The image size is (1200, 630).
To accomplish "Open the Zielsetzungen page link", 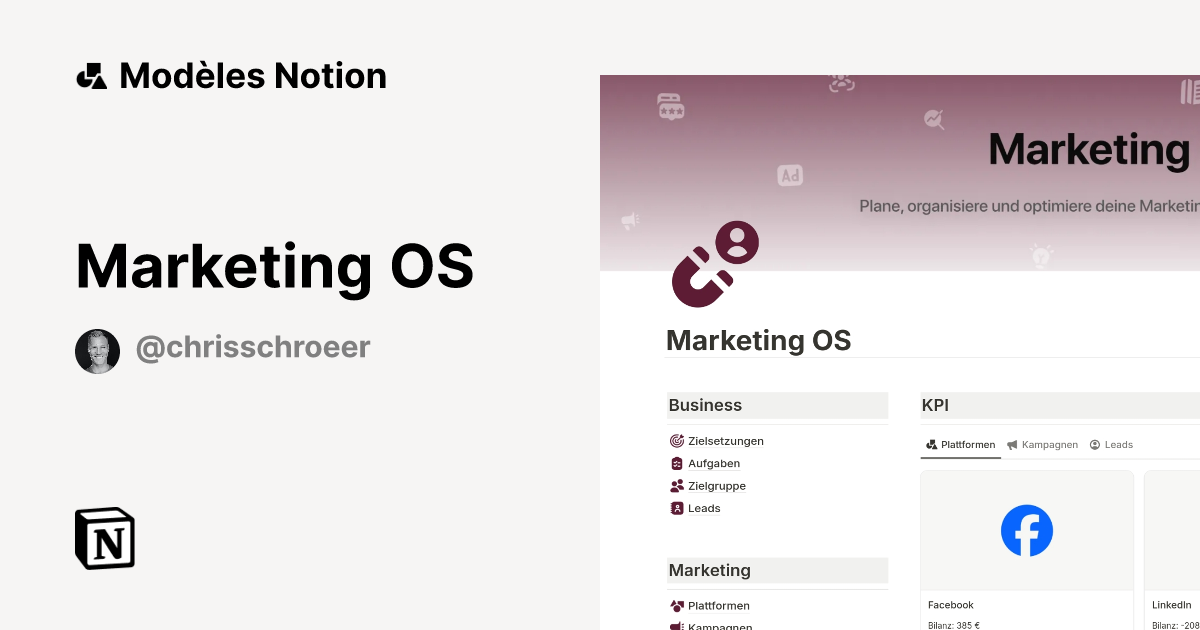I will [x=724, y=441].
